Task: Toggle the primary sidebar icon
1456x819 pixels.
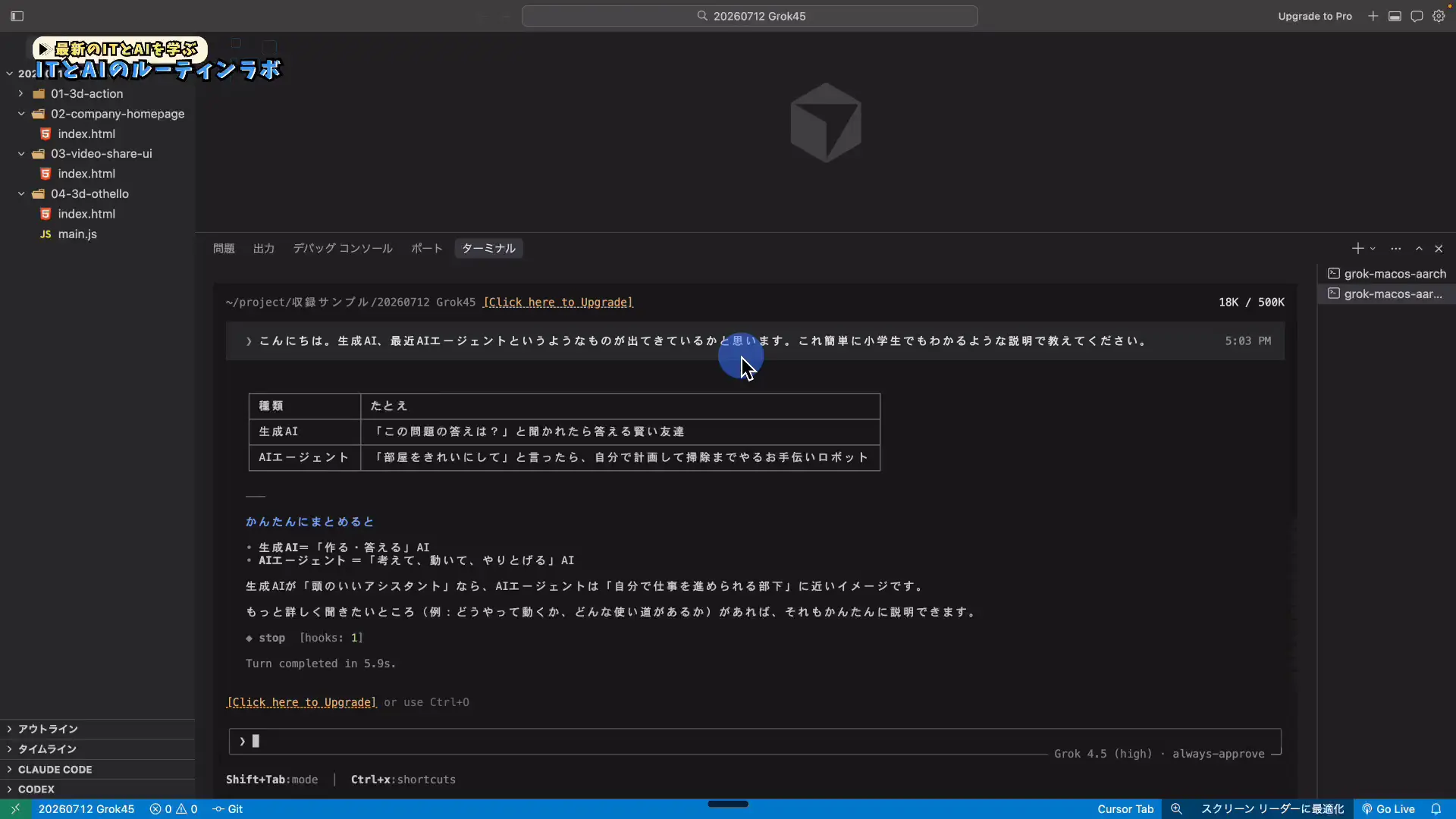Action: [x=17, y=16]
